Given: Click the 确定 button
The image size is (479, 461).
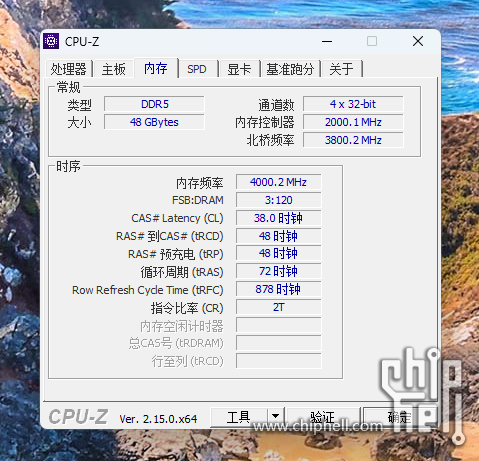Looking at the screenshot, I should 399,417.
